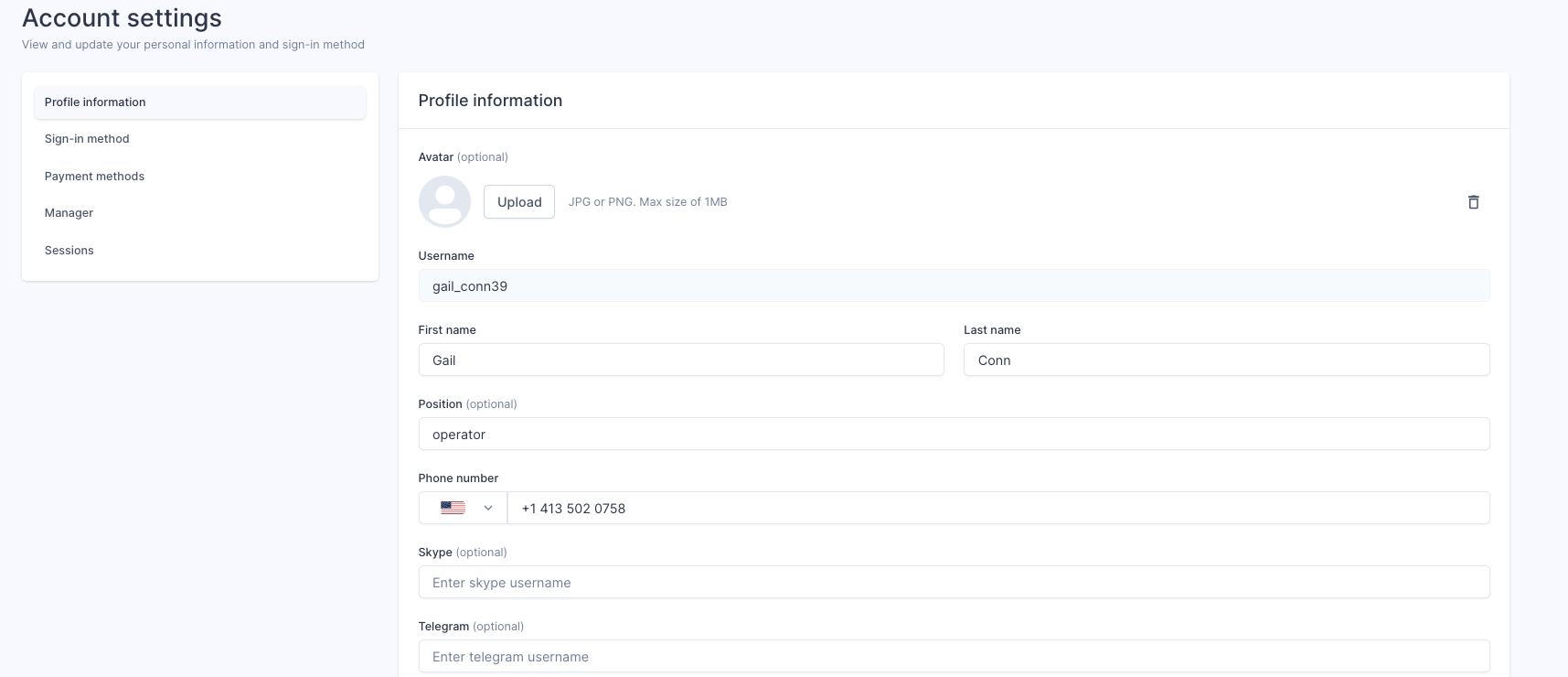Click the default avatar placeholder image
This screenshot has width=1568, height=677.
(444, 201)
